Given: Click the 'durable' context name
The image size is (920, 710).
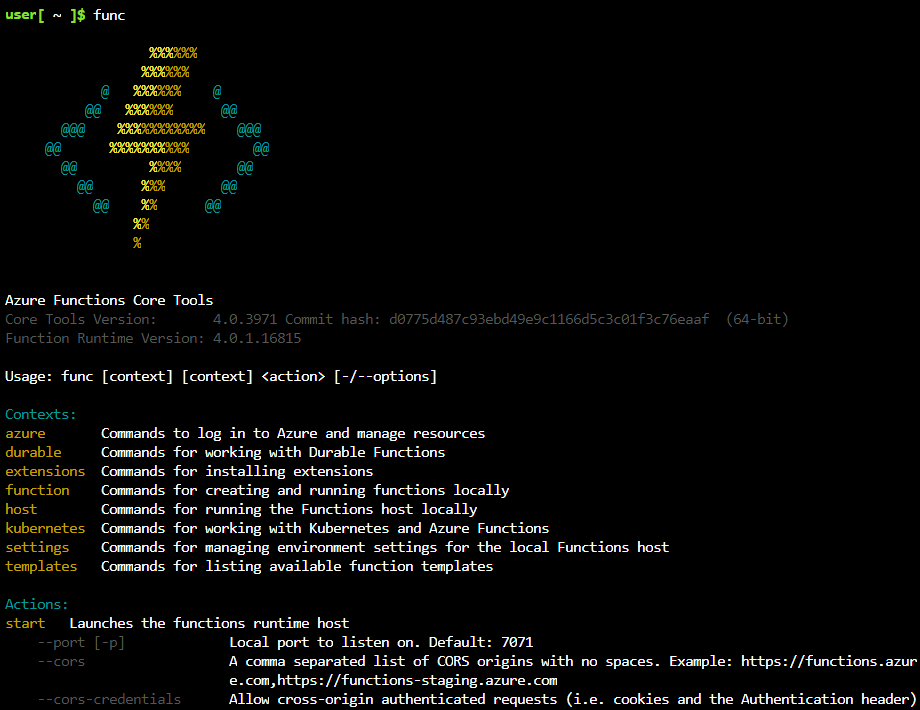Looking at the screenshot, I should [33, 452].
